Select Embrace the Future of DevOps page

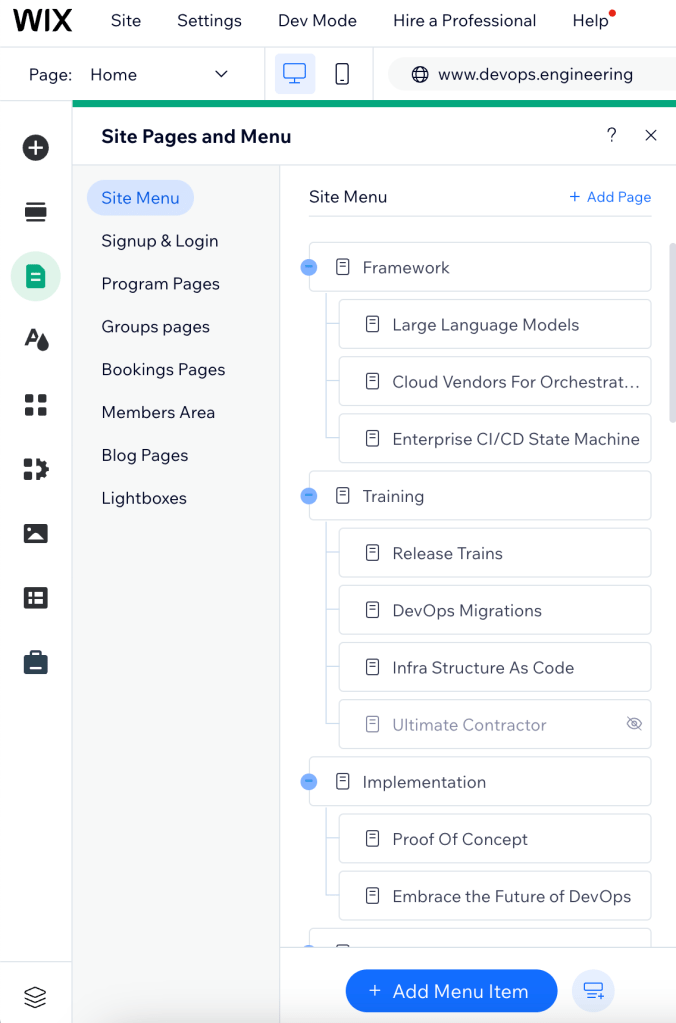[x=495, y=896]
